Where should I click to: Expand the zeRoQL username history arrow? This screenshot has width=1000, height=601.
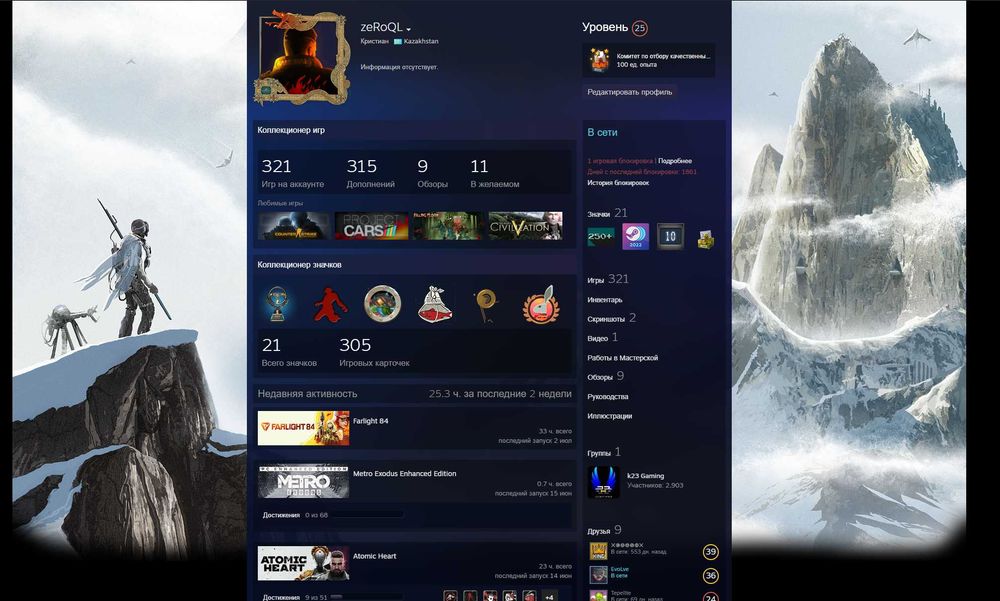[408, 29]
